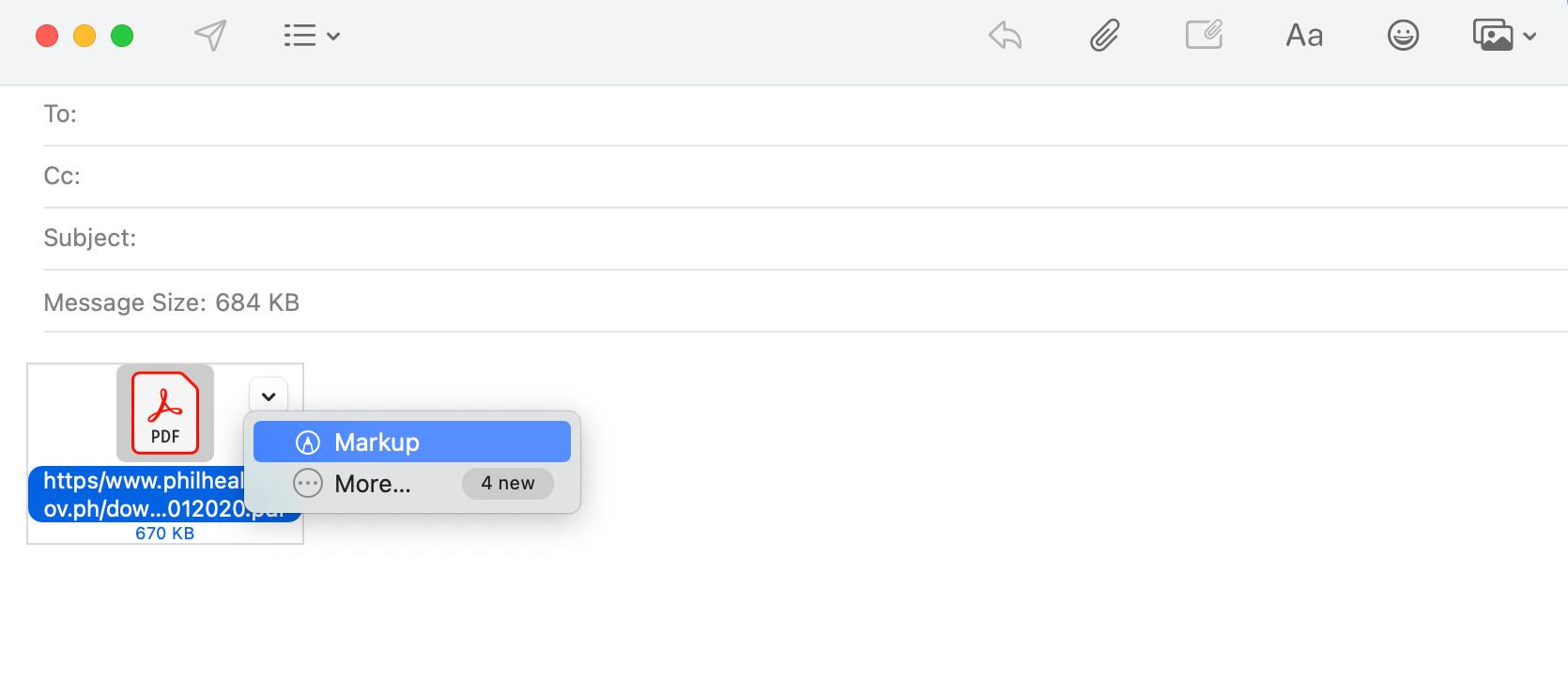Screen dimensions: 1568x682
Task: Open the header fields list dropdown
Action: tap(311, 36)
